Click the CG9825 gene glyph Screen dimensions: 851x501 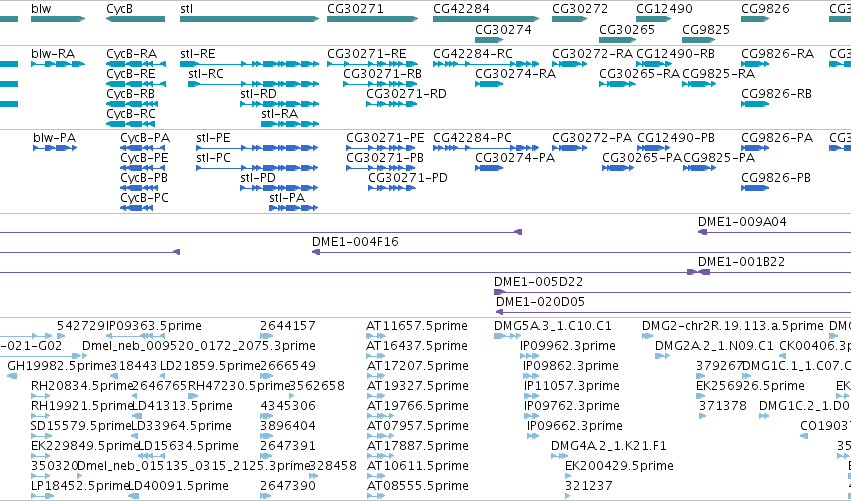699,40
